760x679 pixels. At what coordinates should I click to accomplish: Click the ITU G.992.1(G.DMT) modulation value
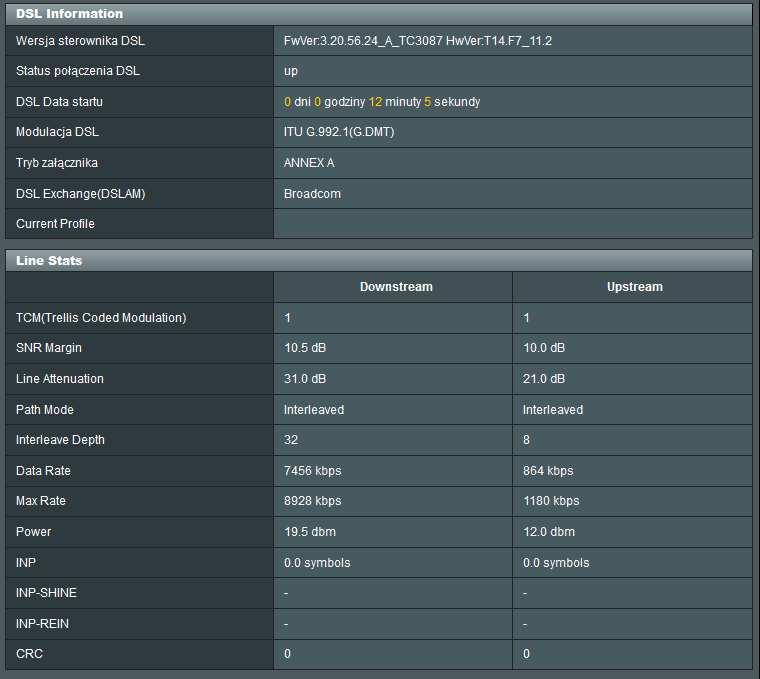click(x=339, y=132)
